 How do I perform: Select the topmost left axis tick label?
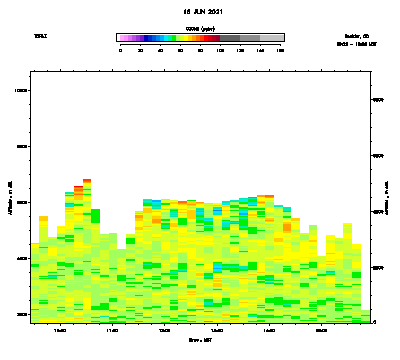(x=22, y=91)
